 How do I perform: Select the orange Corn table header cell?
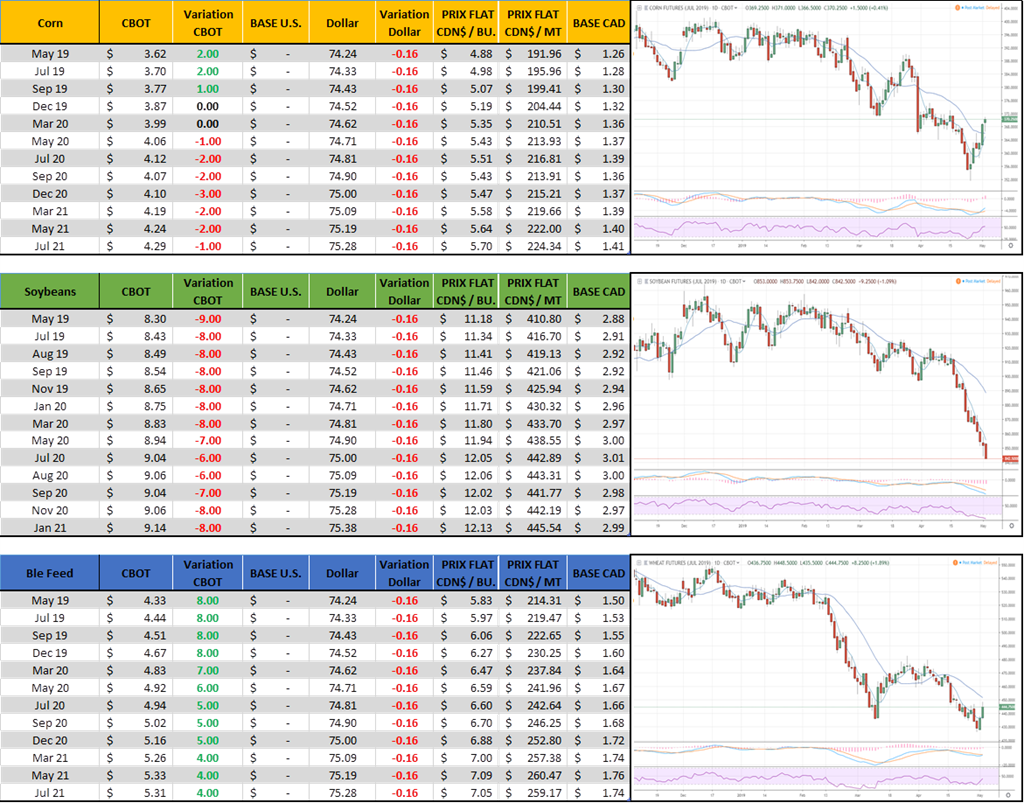tap(50, 22)
